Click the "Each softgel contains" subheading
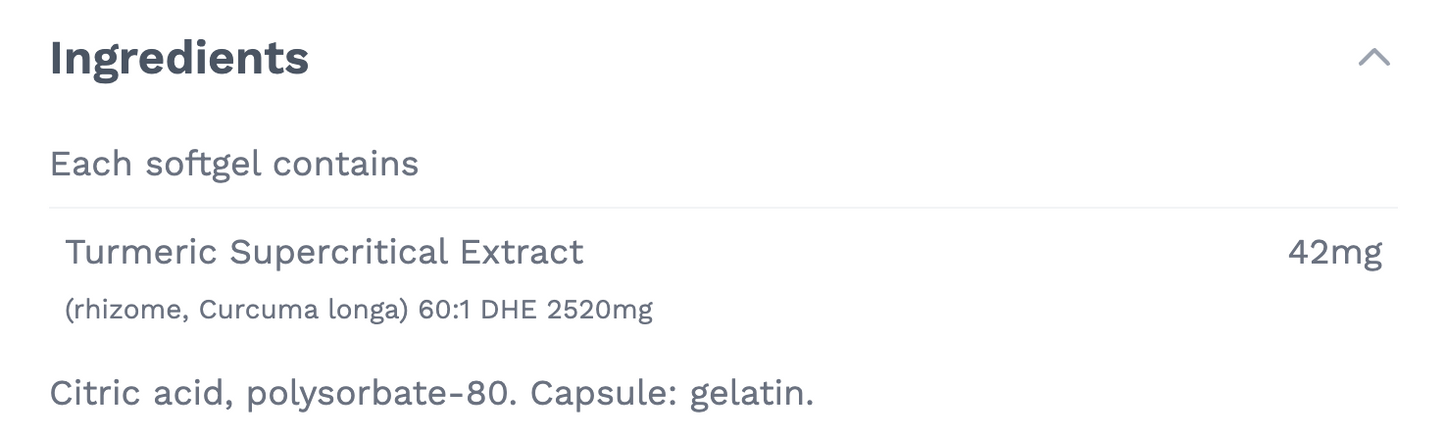This screenshot has height=437, width=1445. [234, 163]
